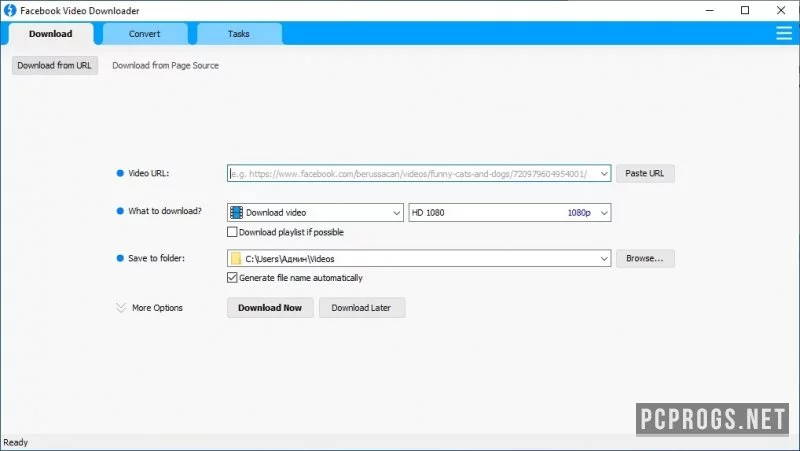Open the hamburger menu icon
The width and height of the screenshot is (800, 451).
tap(784, 34)
